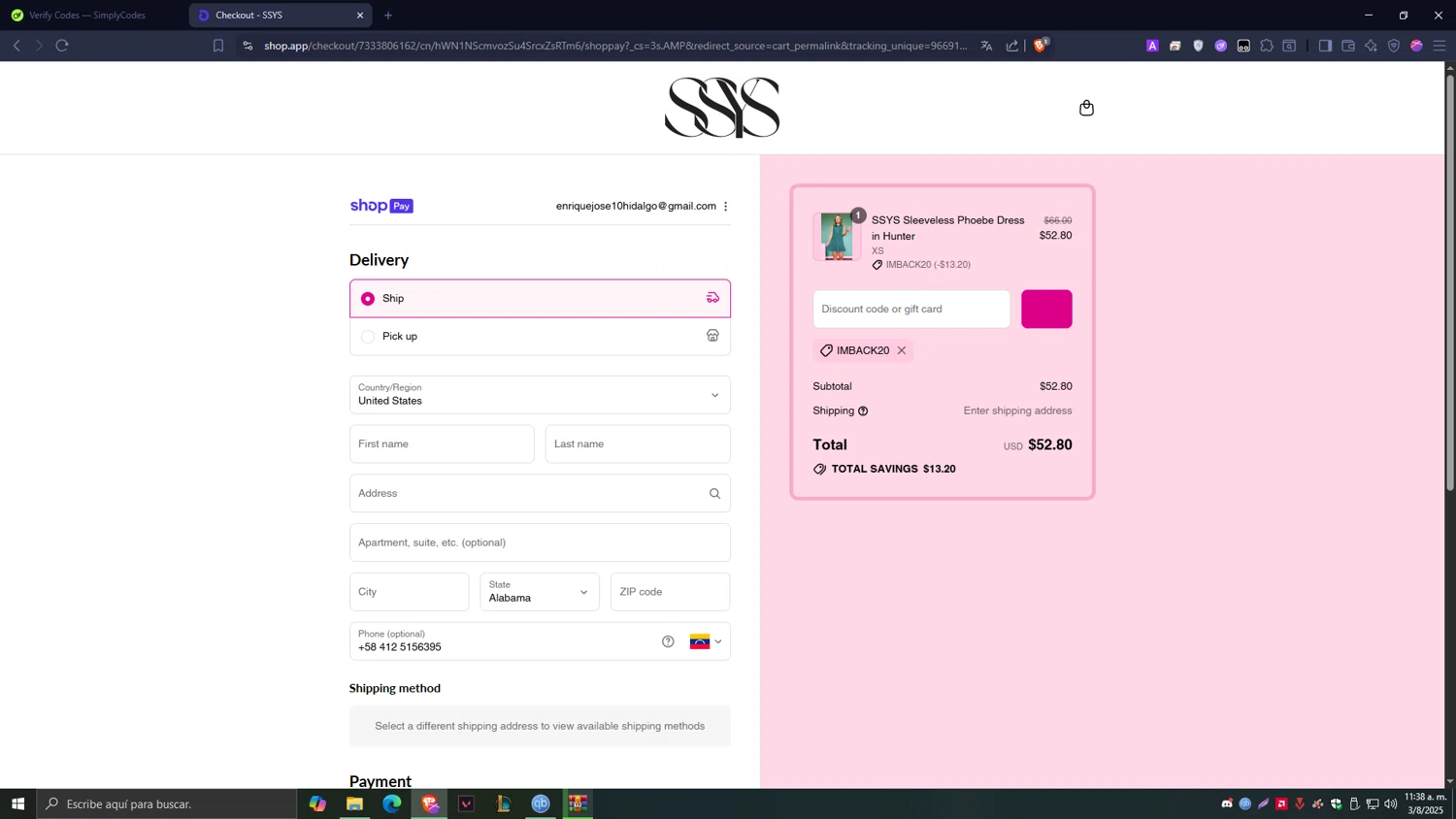Click the Pick up store icon

click(x=712, y=336)
